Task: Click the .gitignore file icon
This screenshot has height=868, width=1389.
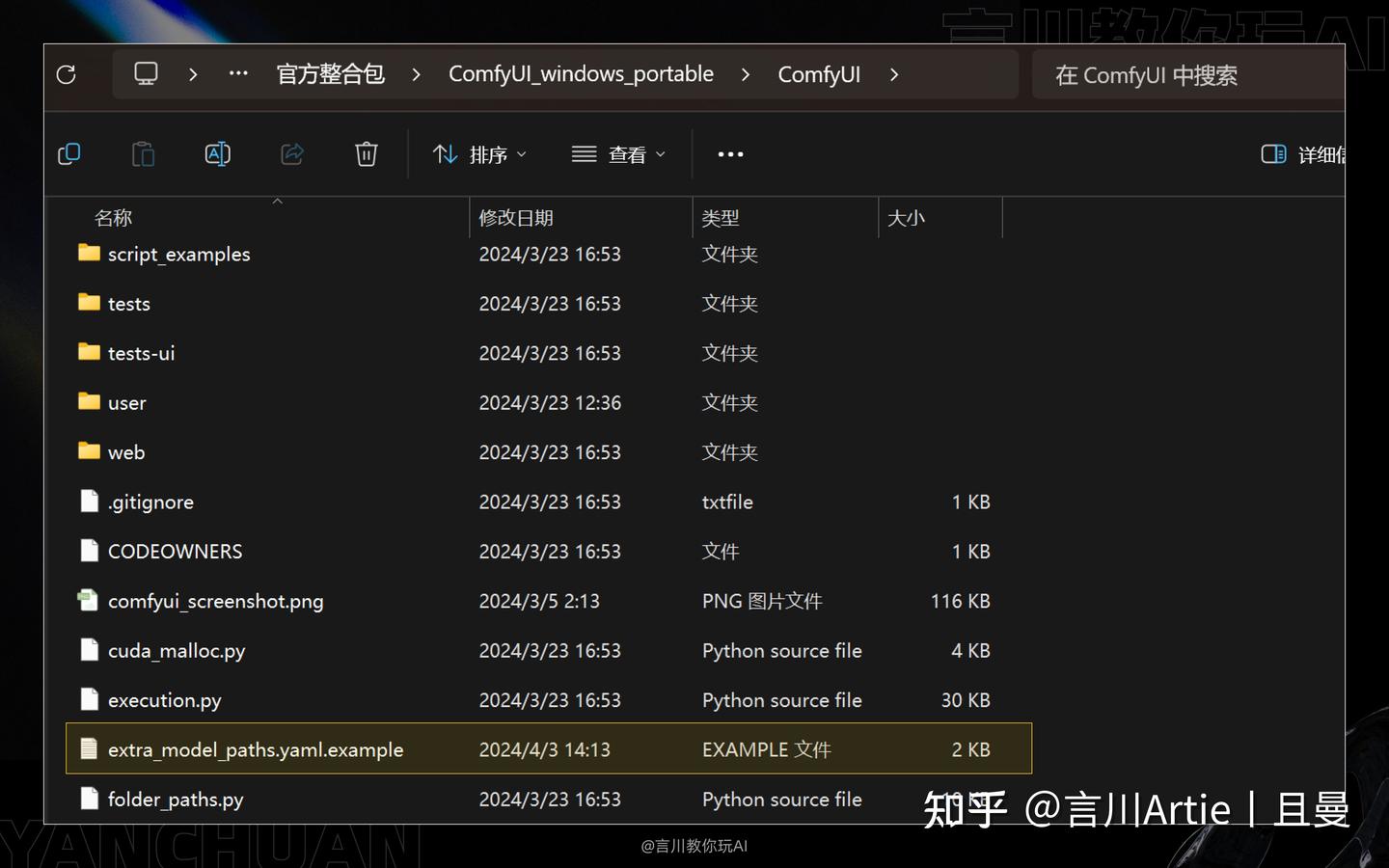Action: tap(89, 501)
